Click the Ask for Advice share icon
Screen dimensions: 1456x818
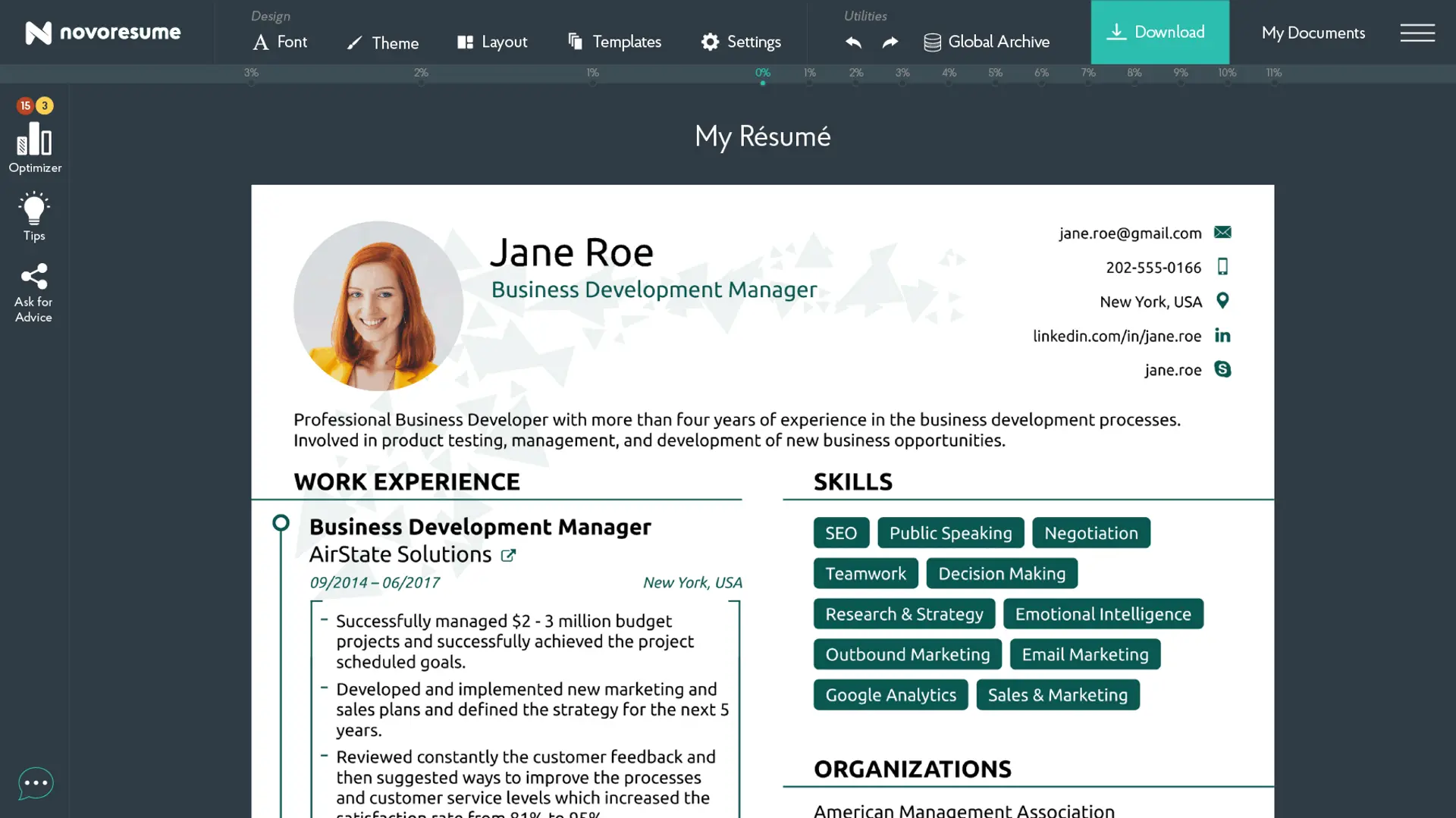pos(34,277)
